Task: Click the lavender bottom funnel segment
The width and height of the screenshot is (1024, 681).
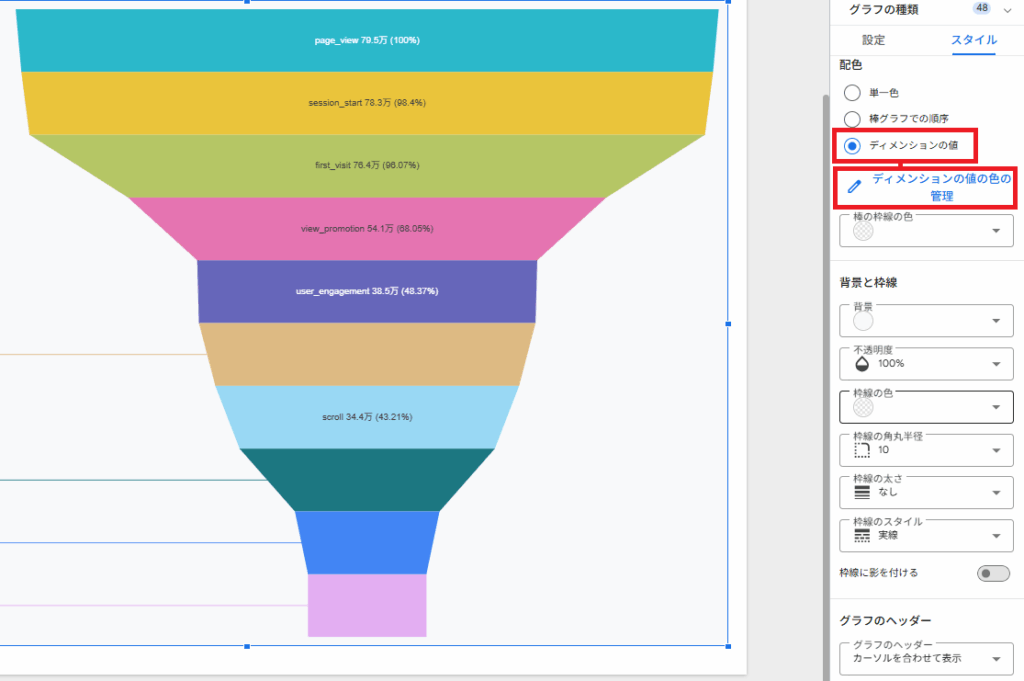Action: tap(367, 605)
